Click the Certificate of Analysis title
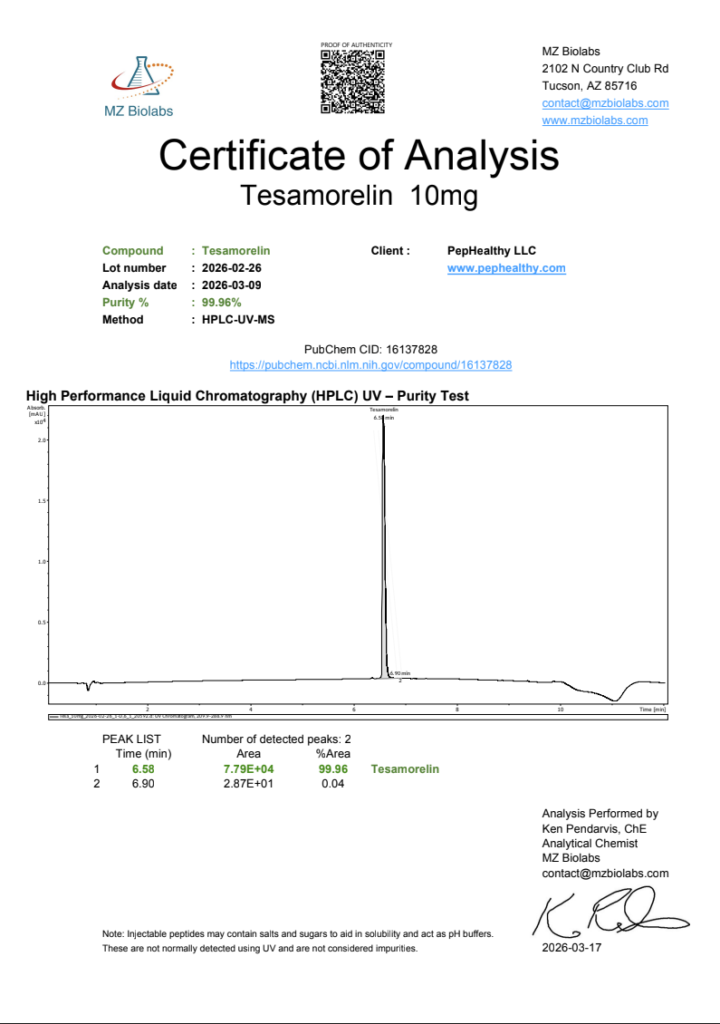This screenshot has height=1024, width=720. pyautogui.click(x=359, y=156)
